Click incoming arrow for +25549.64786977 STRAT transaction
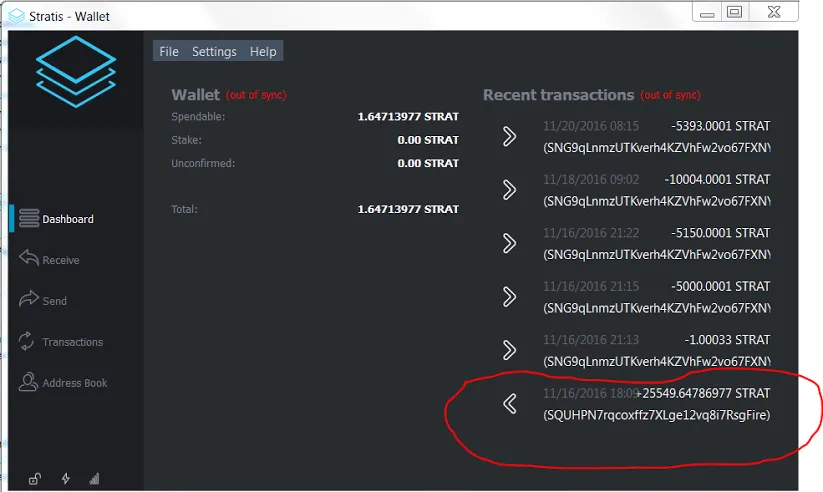The width and height of the screenshot is (823, 492). [x=510, y=404]
